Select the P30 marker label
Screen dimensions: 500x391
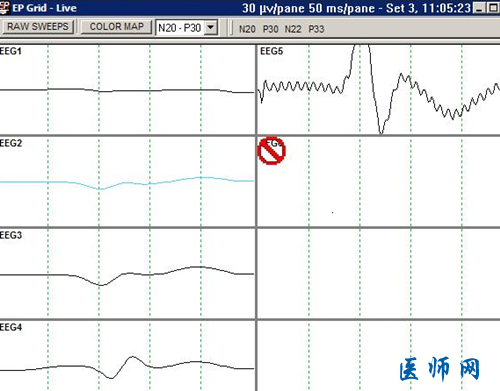pyautogui.click(x=270, y=29)
